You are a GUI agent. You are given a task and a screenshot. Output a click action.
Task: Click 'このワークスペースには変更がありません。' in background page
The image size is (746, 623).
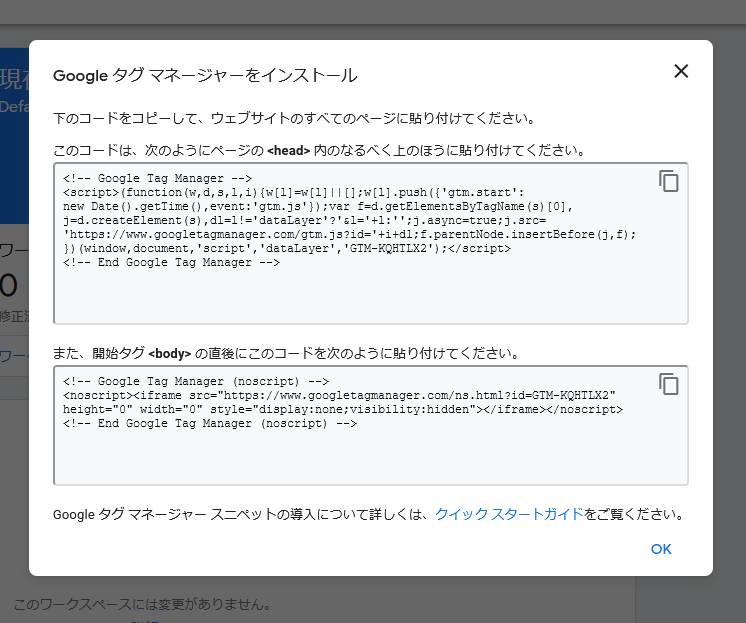pos(142,604)
